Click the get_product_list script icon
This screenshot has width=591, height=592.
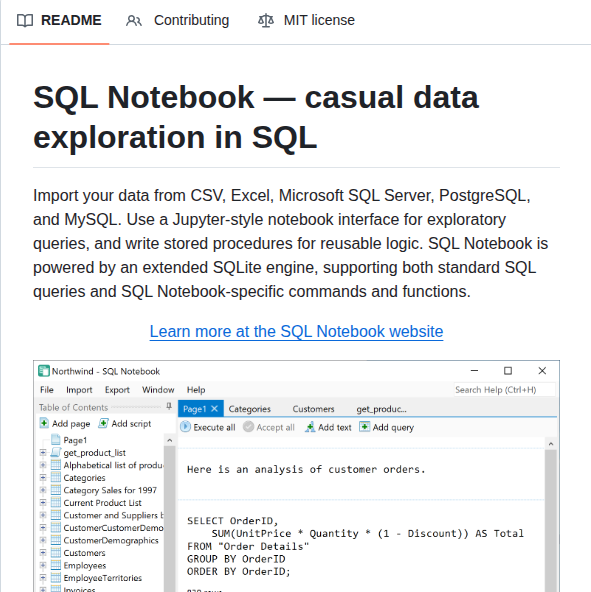[56, 452]
